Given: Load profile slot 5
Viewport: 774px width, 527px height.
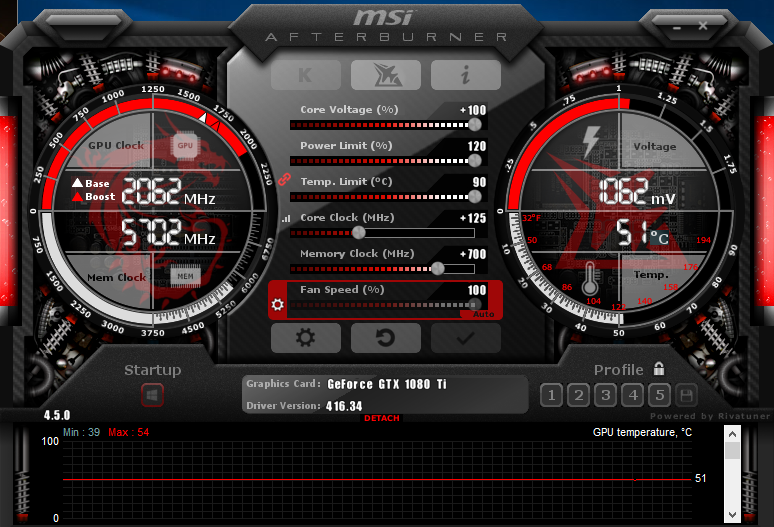Looking at the screenshot, I should [659, 395].
